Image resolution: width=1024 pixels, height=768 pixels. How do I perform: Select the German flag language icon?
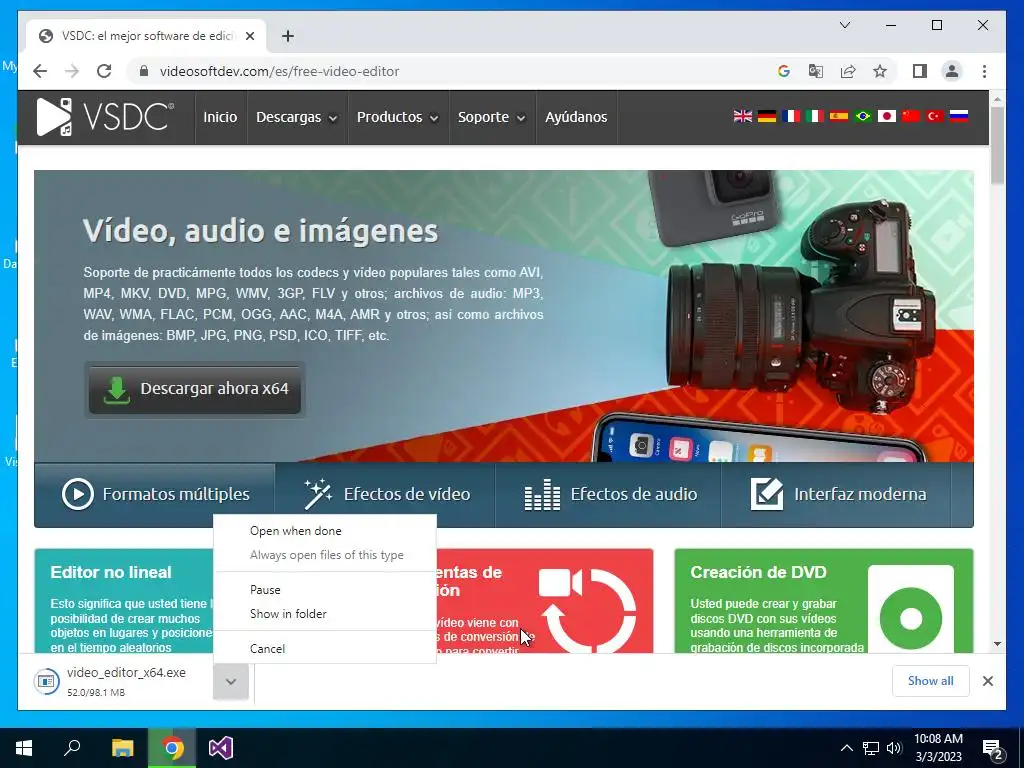coord(767,116)
